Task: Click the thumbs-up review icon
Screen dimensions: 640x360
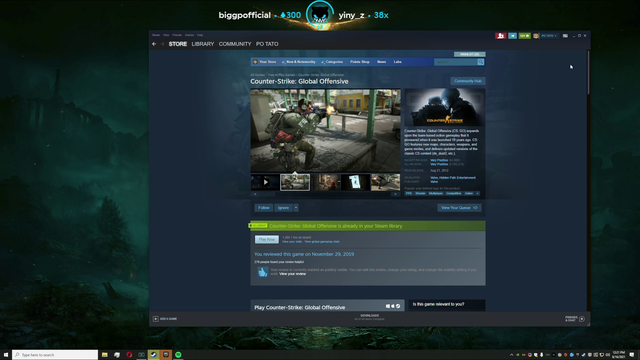Action: coord(262,272)
